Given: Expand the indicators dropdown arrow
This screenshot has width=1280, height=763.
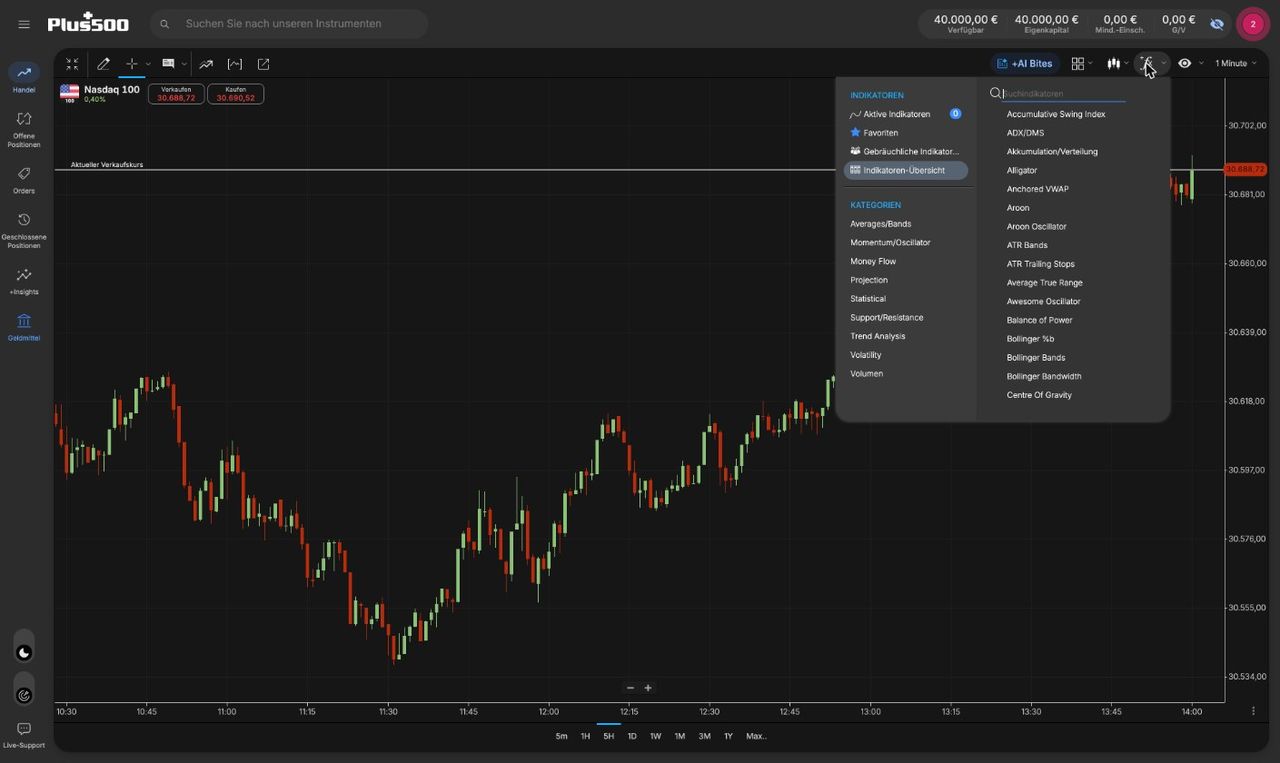Looking at the screenshot, I should tap(1164, 64).
